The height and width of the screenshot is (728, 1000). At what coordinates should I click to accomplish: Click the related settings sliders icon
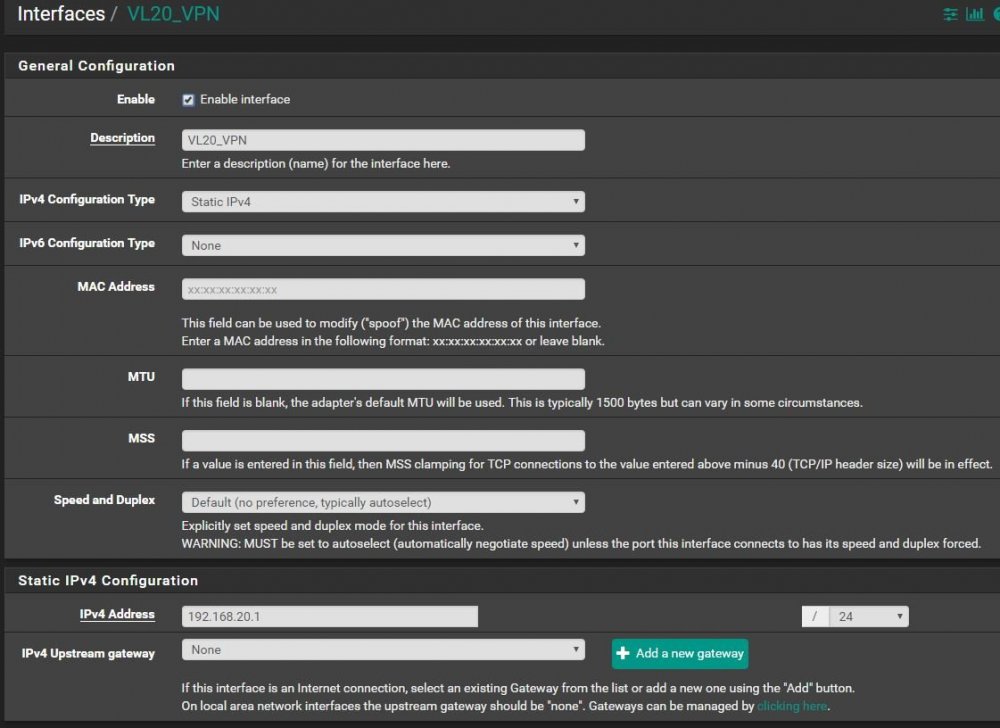pos(950,14)
